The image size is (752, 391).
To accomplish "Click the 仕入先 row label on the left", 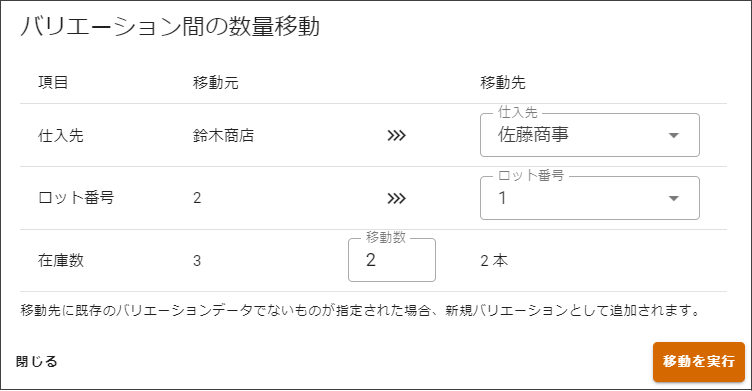I will click(x=60, y=136).
